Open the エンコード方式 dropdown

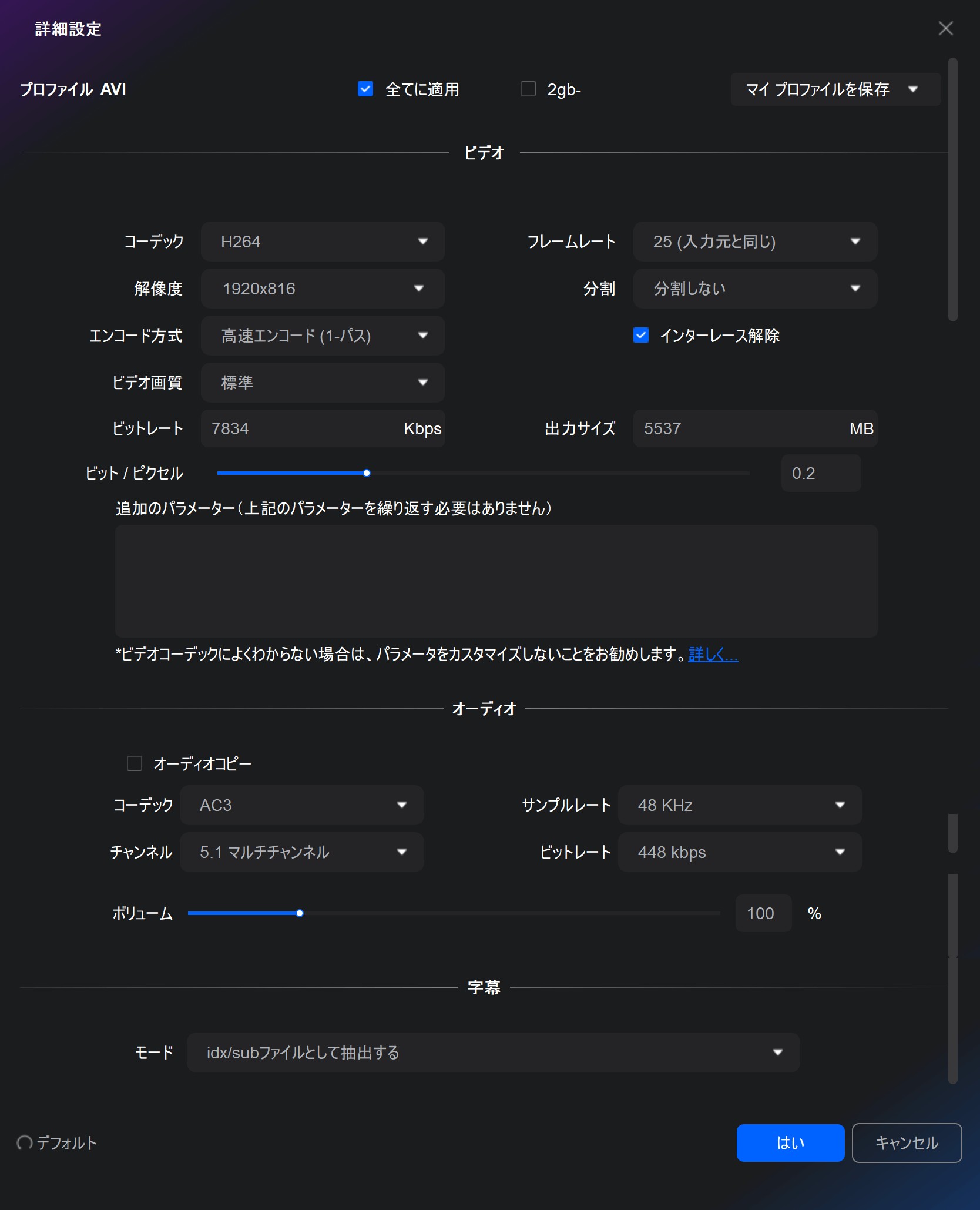pos(323,336)
